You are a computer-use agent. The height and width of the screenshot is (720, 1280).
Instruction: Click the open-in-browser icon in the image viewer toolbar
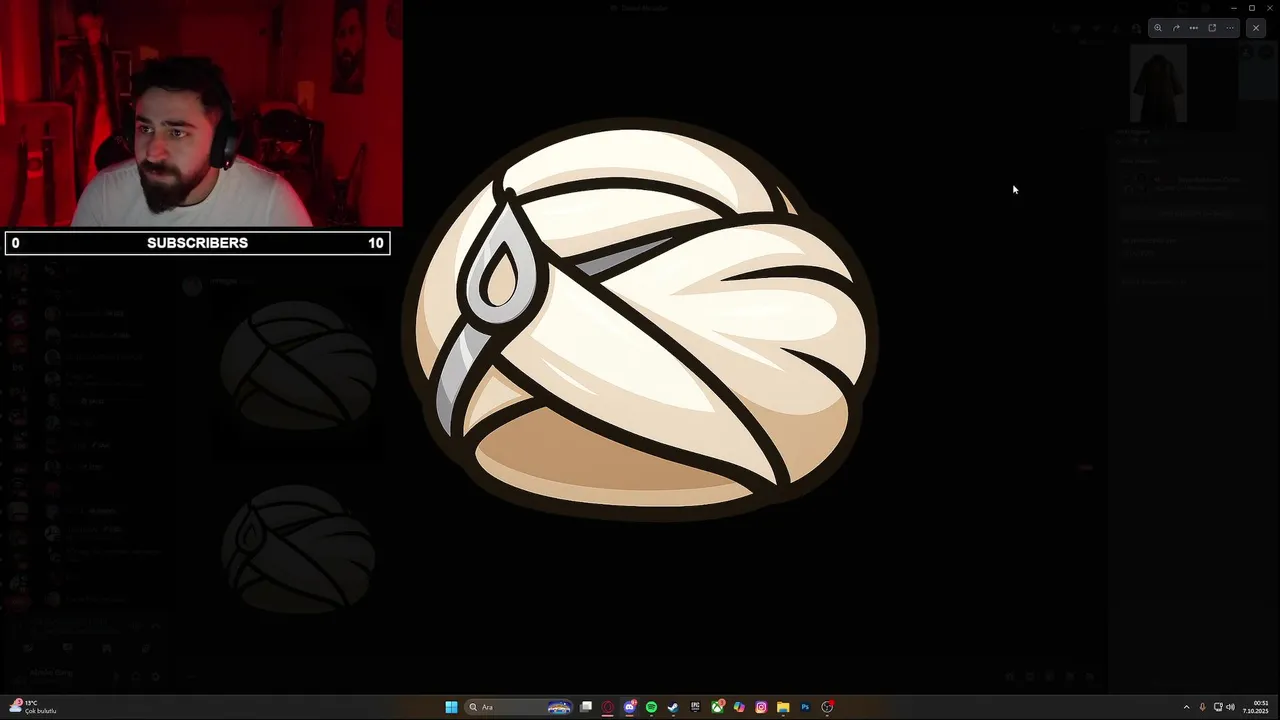click(1212, 28)
